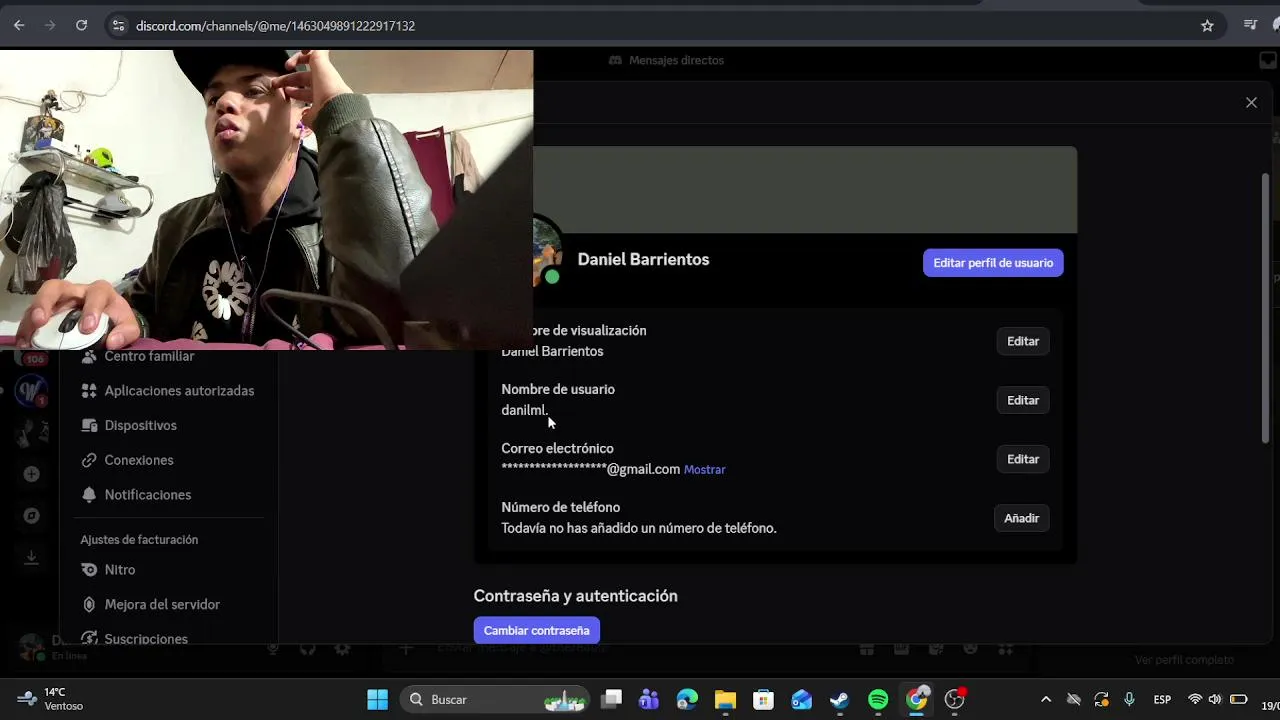
Task: Open Wi-Fi network tray icon
Action: point(1194,700)
